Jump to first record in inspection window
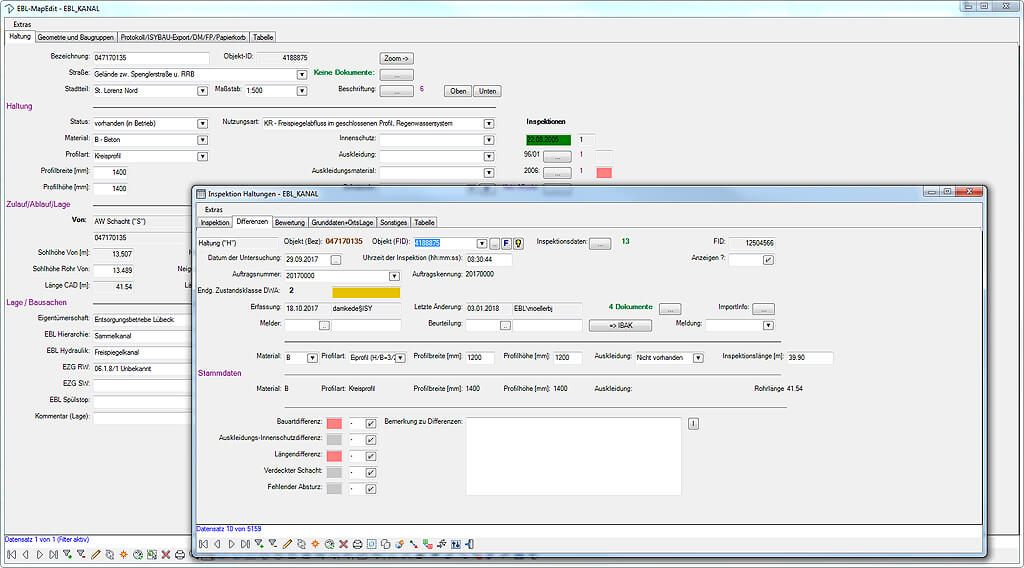 pos(203,544)
